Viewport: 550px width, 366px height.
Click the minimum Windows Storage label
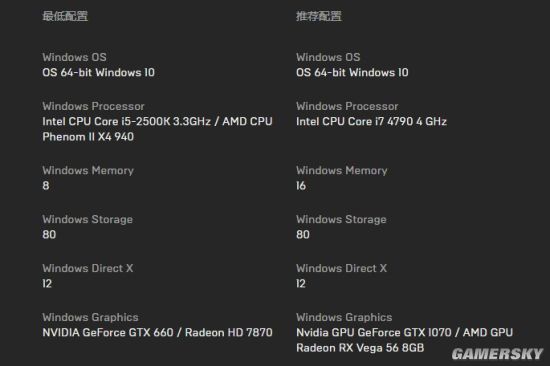(88, 219)
